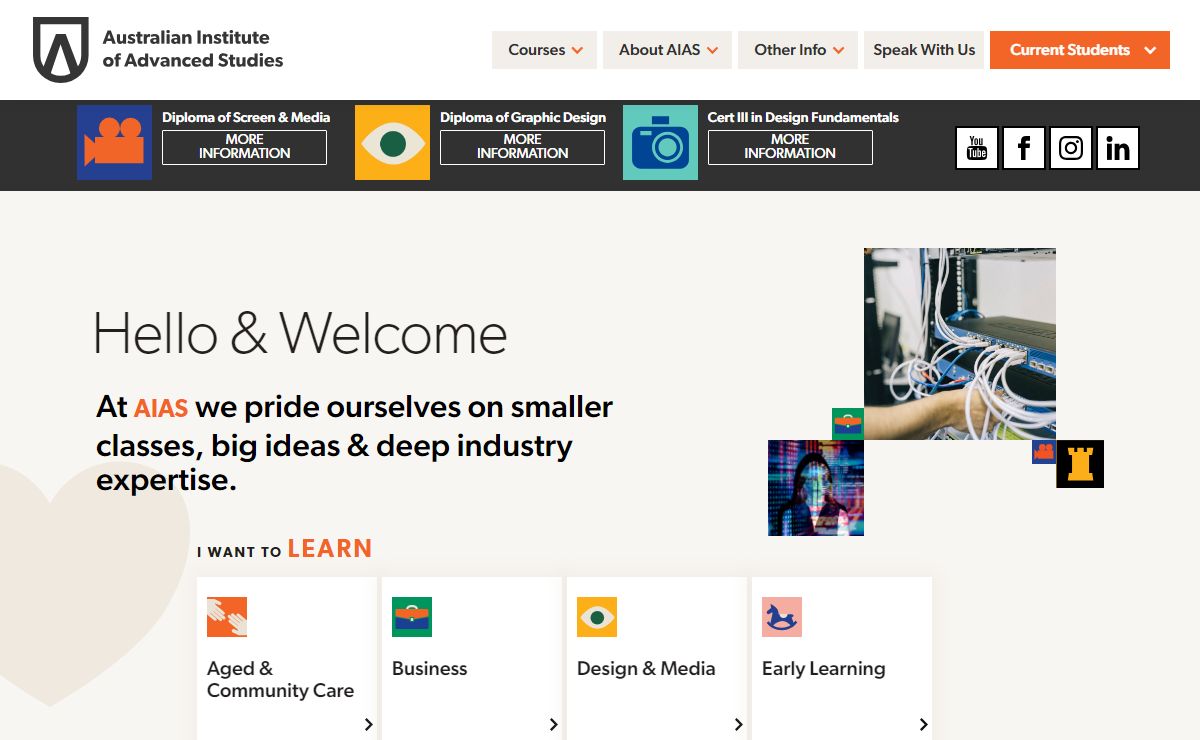
Task: Click the AIAS shield logo
Action: pos(61,49)
